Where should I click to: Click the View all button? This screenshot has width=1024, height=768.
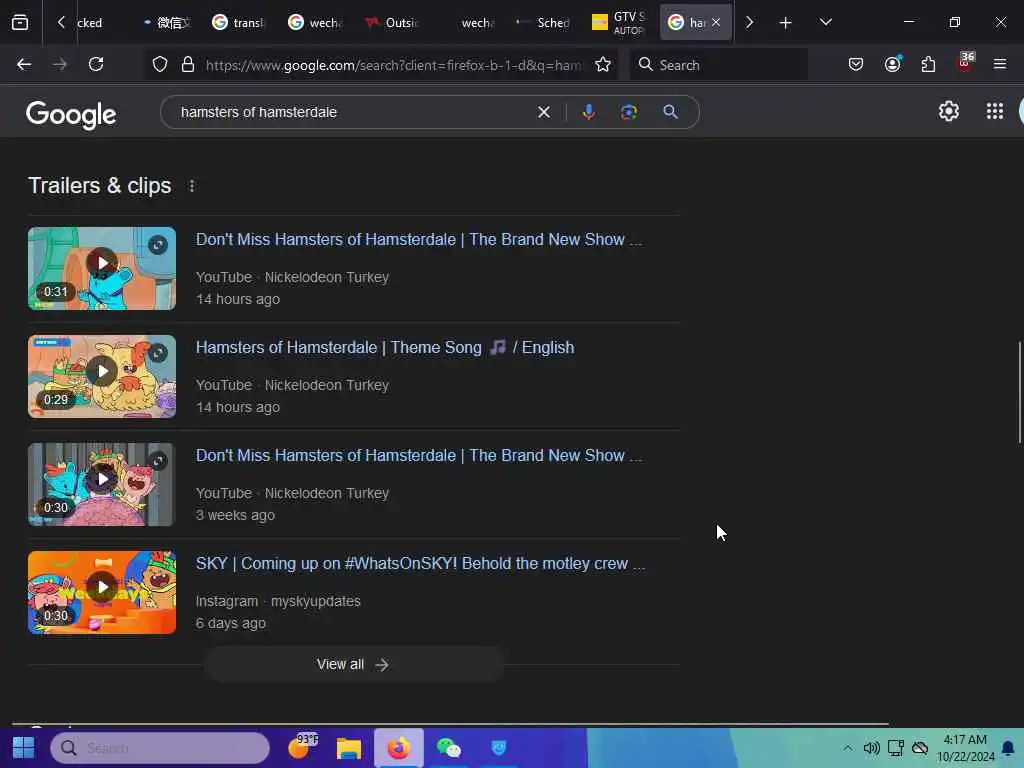point(353,665)
